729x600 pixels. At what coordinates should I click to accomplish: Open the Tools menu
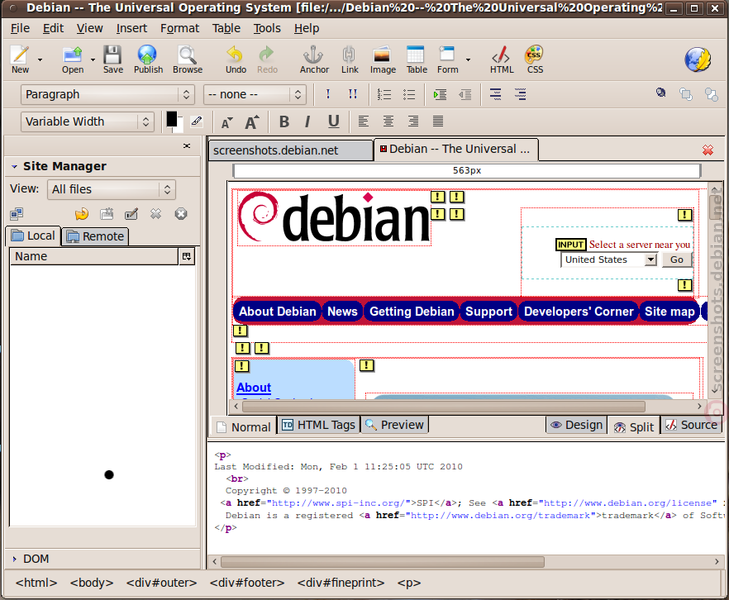tap(267, 28)
